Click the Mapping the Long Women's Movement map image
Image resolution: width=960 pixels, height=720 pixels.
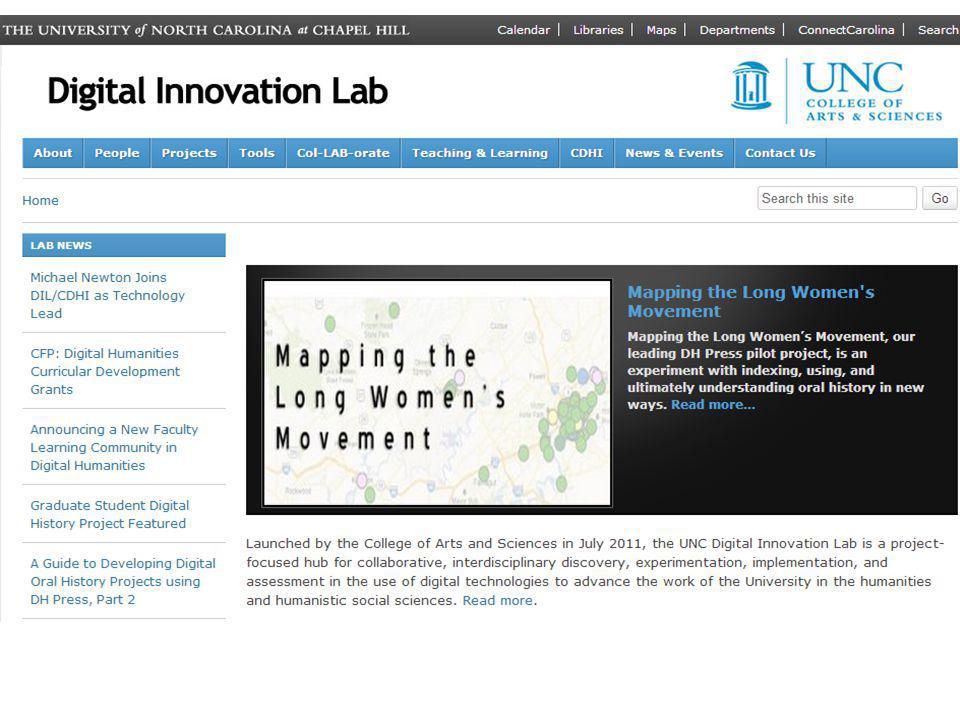(437, 393)
